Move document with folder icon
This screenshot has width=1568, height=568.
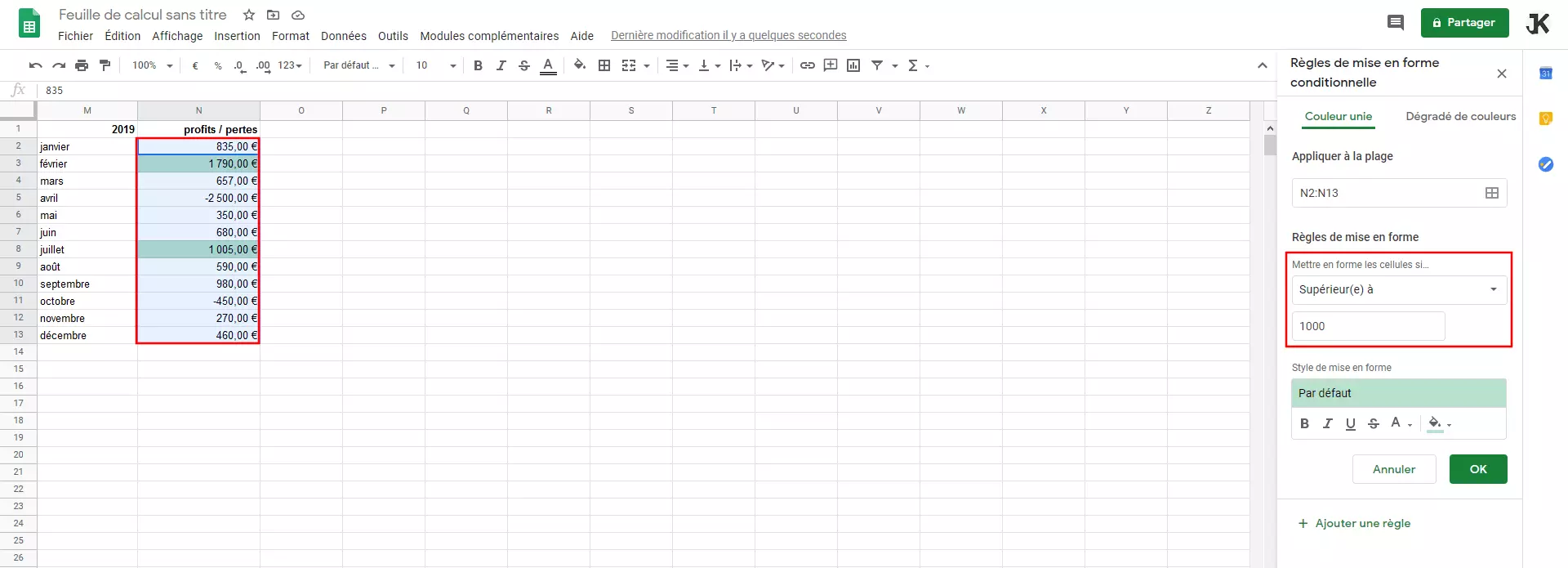(x=274, y=15)
